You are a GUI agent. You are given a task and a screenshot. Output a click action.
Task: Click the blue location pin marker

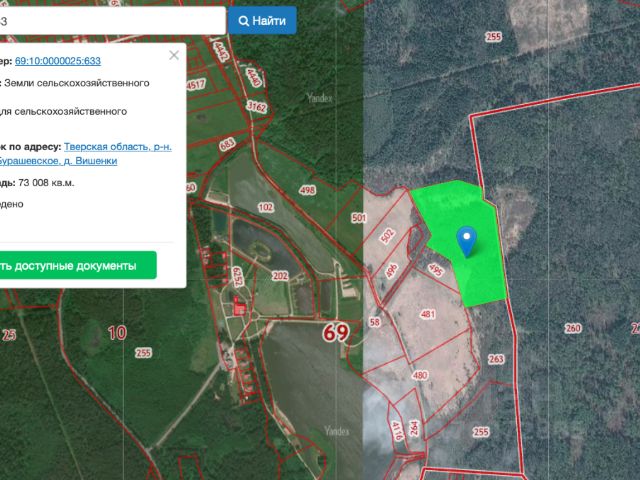tap(466, 240)
